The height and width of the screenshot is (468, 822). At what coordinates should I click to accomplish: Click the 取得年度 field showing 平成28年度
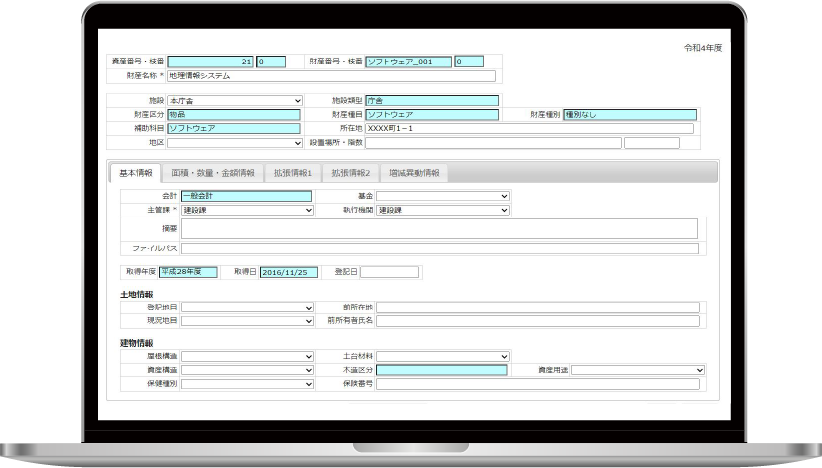[x=188, y=272]
